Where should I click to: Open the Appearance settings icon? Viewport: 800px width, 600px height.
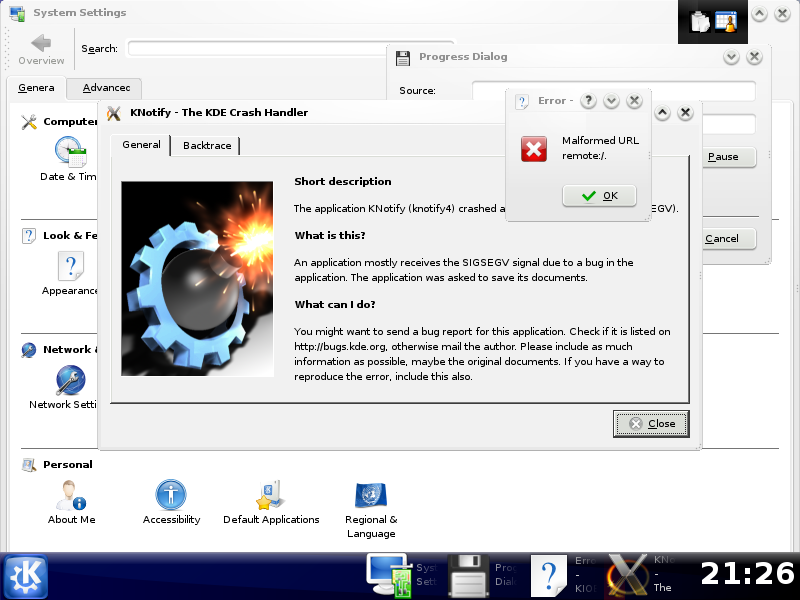70,266
